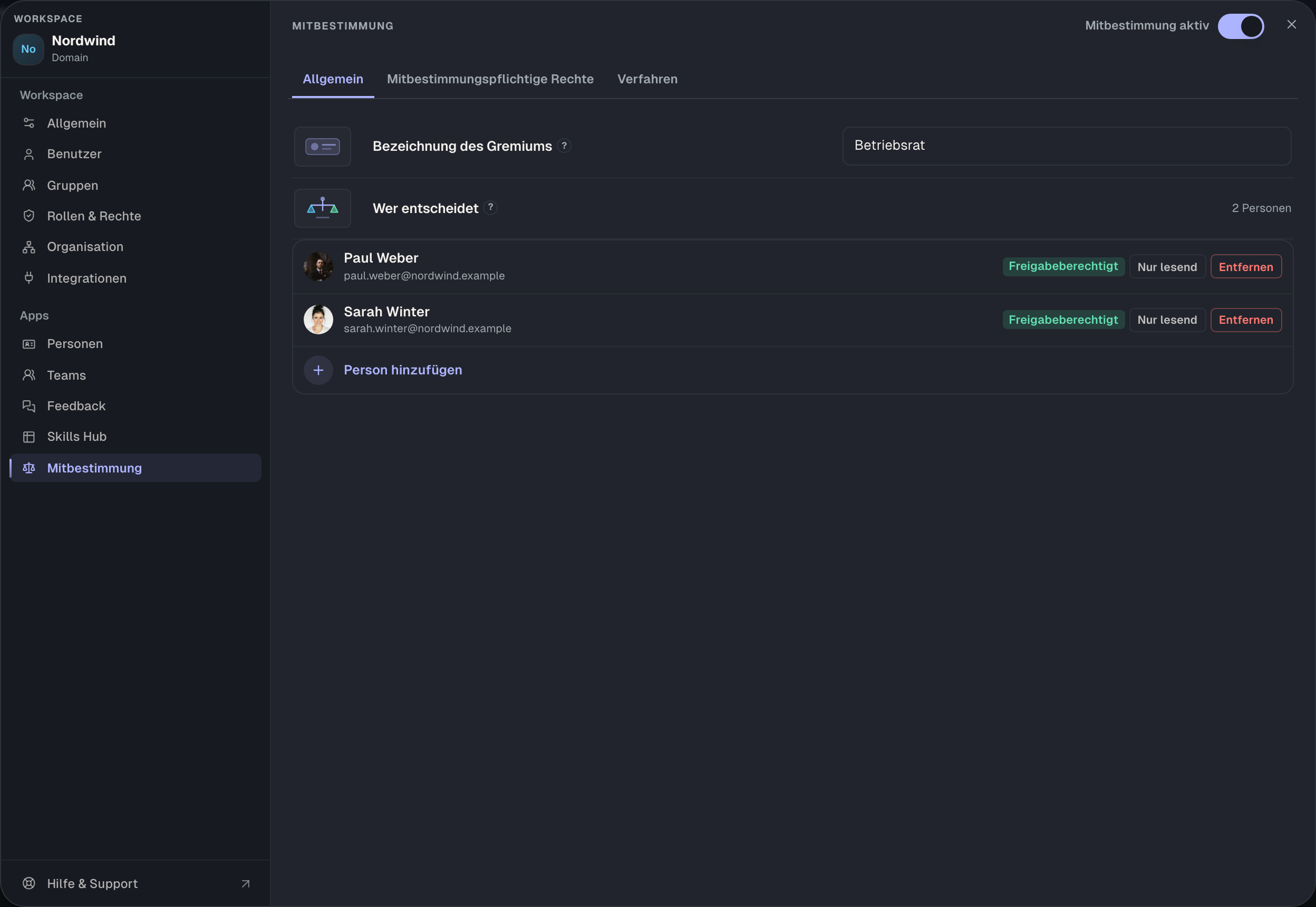Click the help icon next to Bezeichnung des Gremiums

[x=564, y=146]
